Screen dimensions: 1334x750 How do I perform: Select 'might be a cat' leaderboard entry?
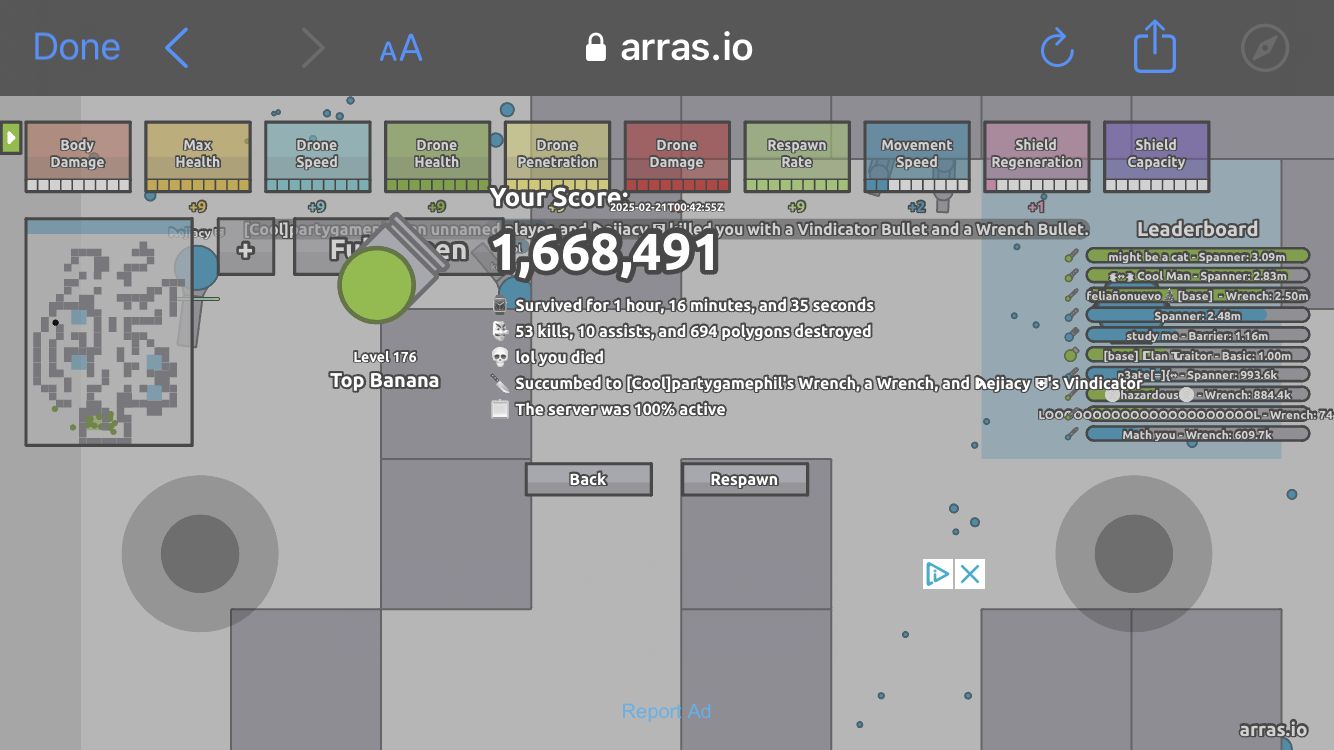[x=1197, y=256]
